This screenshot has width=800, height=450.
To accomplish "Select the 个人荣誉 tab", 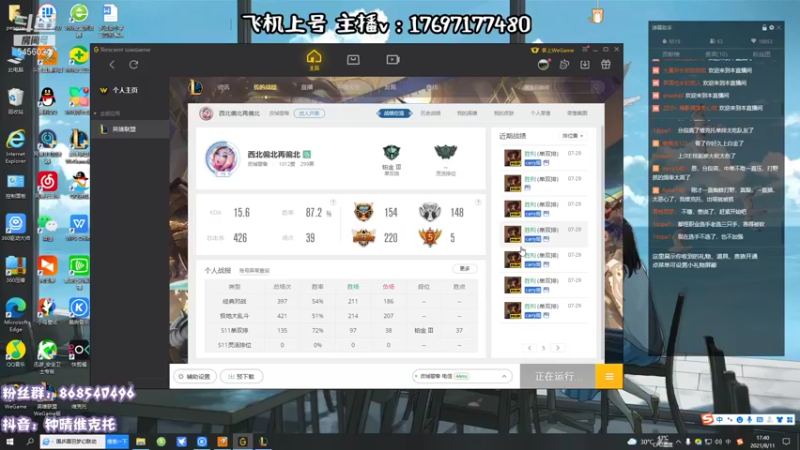I will tap(540, 113).
